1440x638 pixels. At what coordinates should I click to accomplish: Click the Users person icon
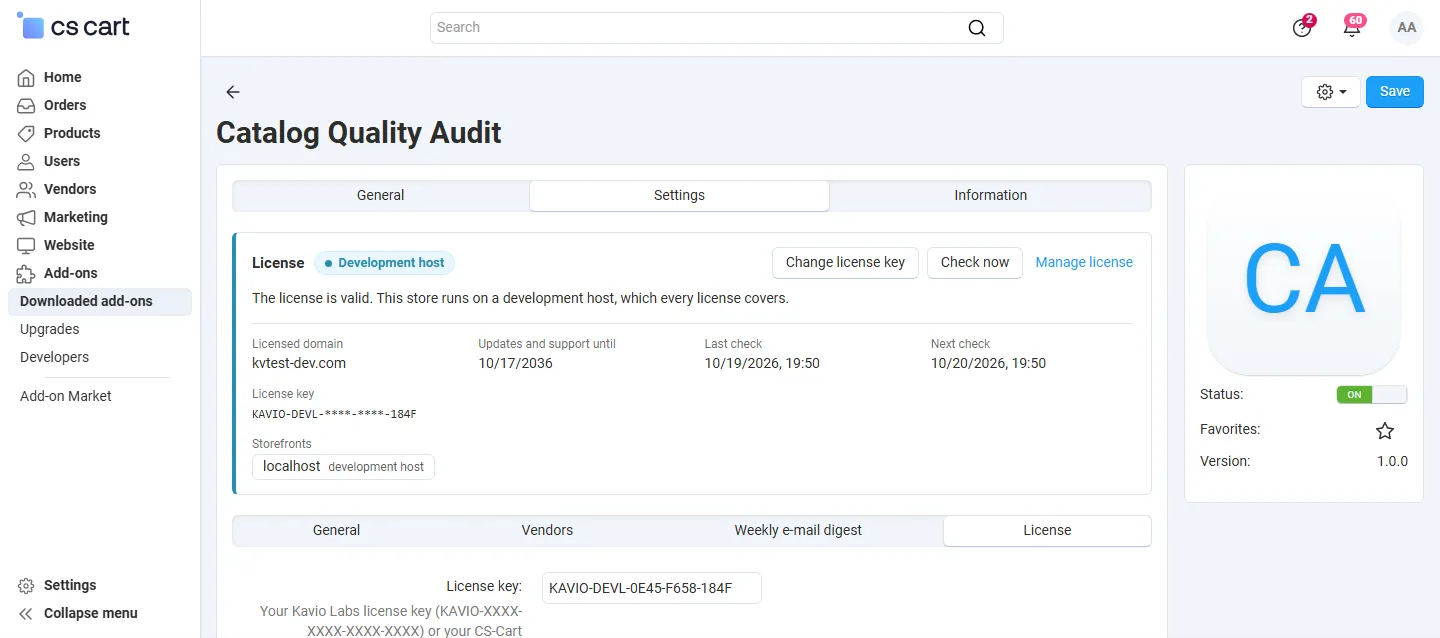(x=26, y=161)
